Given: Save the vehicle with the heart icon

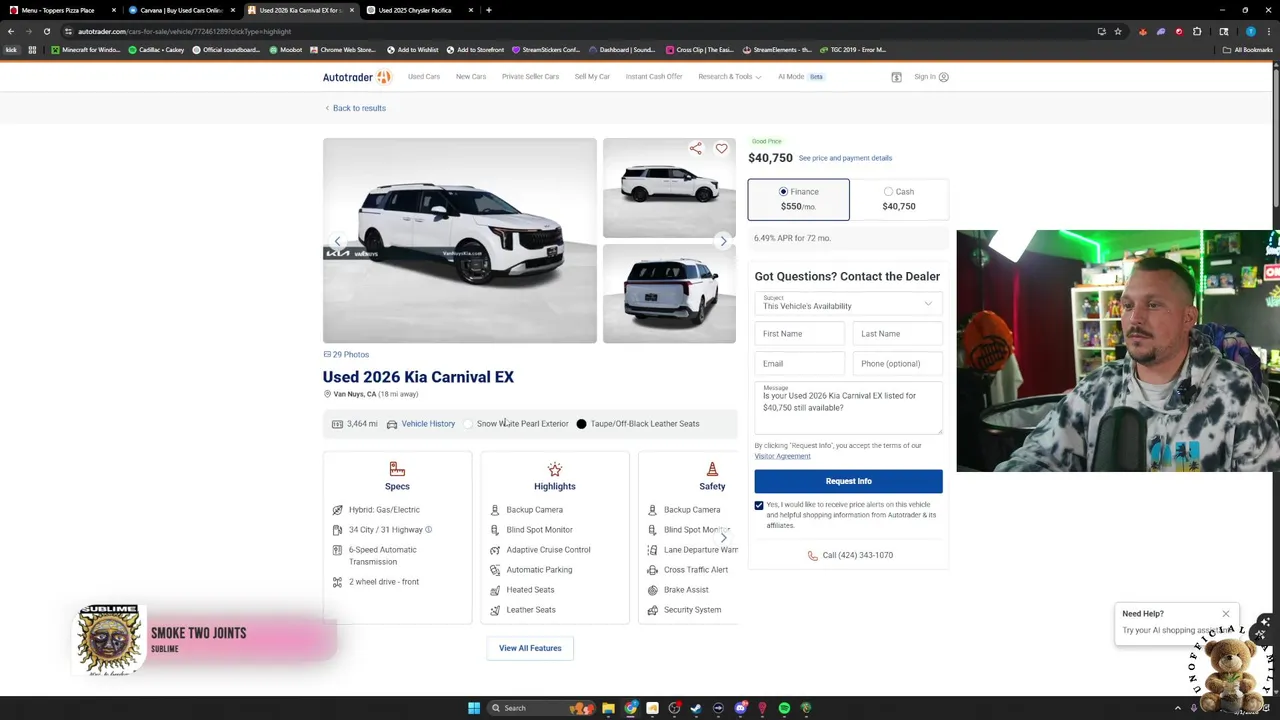Looking at the screenshot, I should click(x=721, y=148).
